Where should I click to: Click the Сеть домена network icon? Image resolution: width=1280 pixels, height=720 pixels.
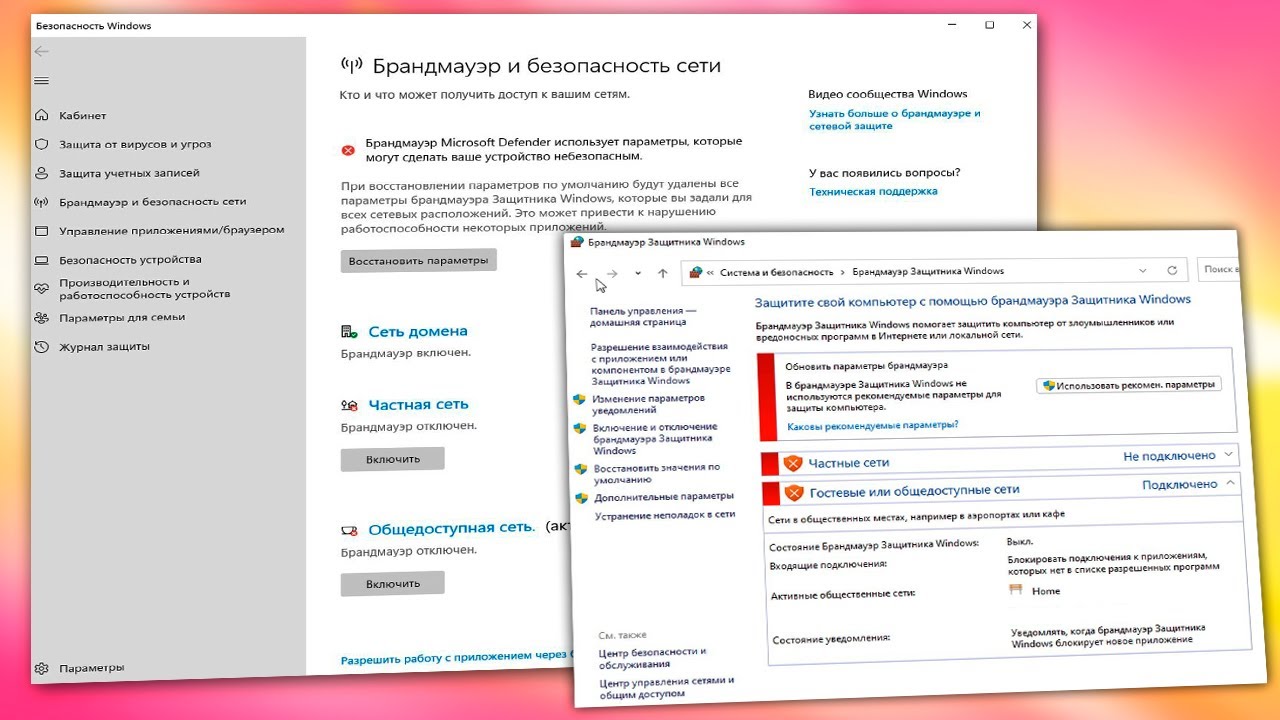(x=349, y=331)
